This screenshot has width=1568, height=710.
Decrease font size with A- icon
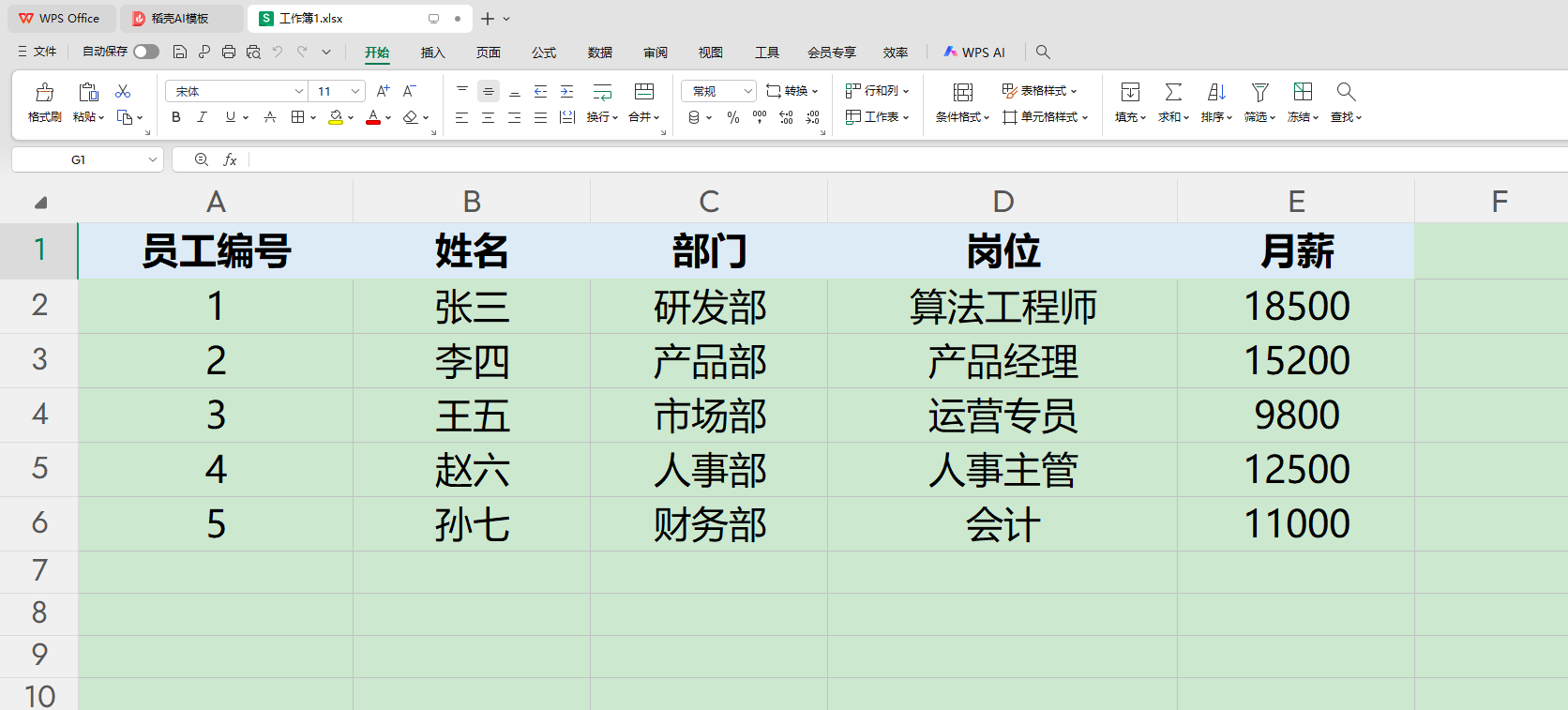click(x=409, y=91)
